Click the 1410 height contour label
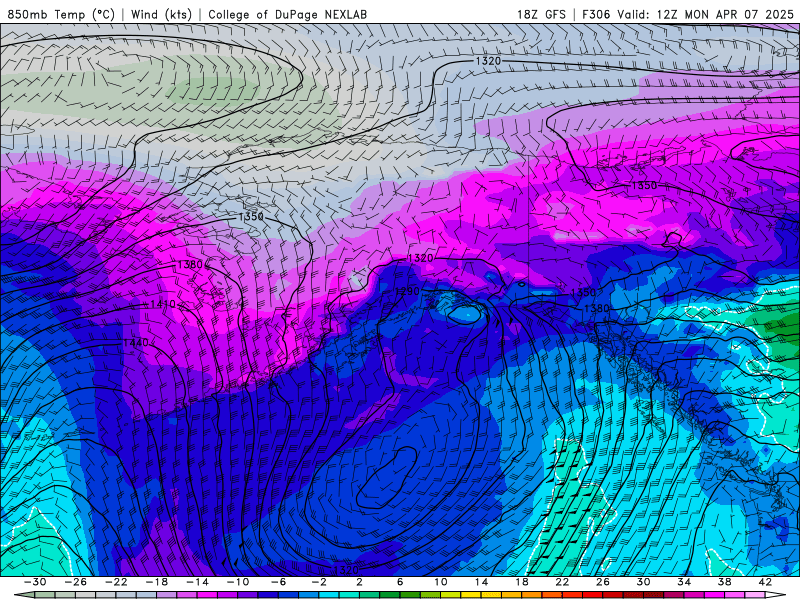800x600 pixels. click(163, 304)
